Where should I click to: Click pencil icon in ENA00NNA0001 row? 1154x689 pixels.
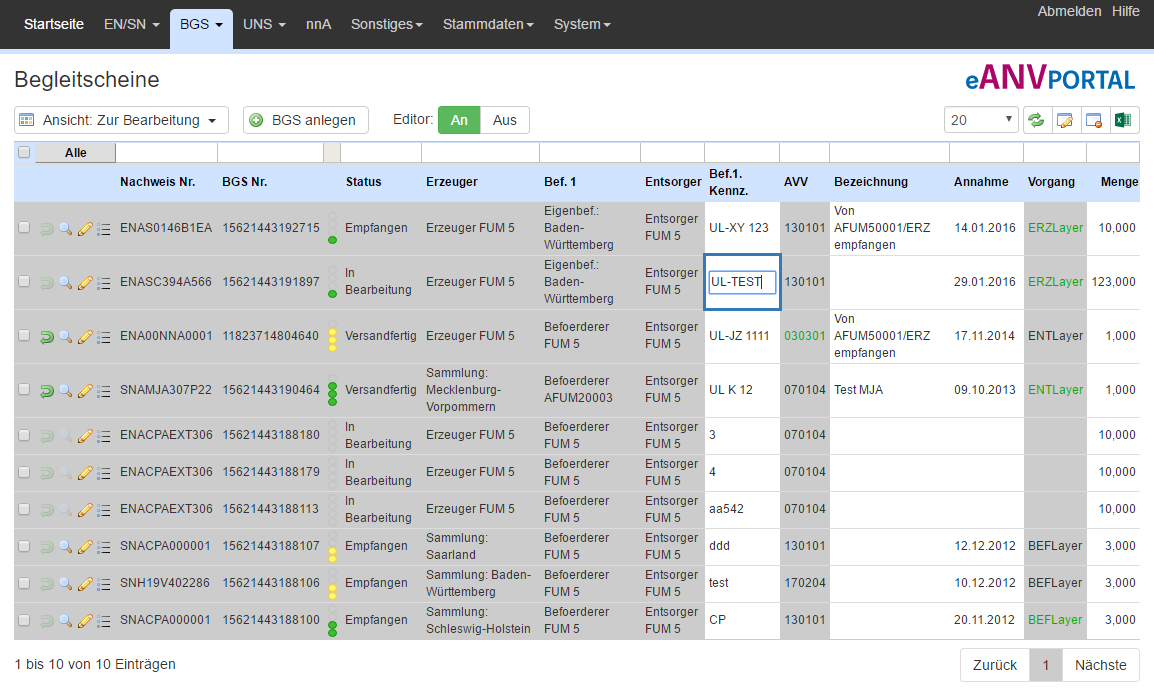[x=85, y=336]
